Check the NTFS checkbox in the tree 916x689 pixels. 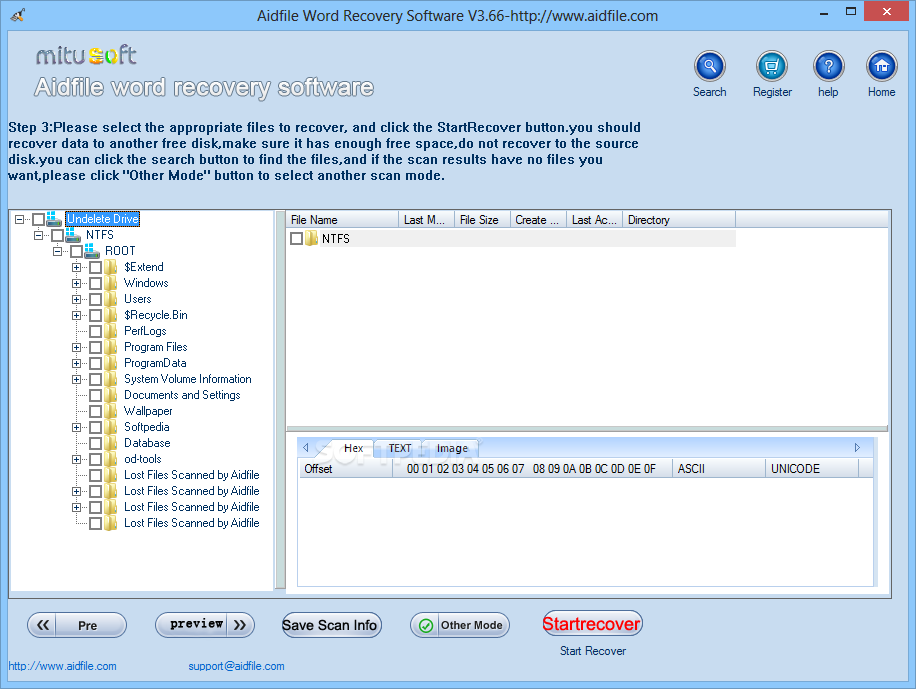57,235
